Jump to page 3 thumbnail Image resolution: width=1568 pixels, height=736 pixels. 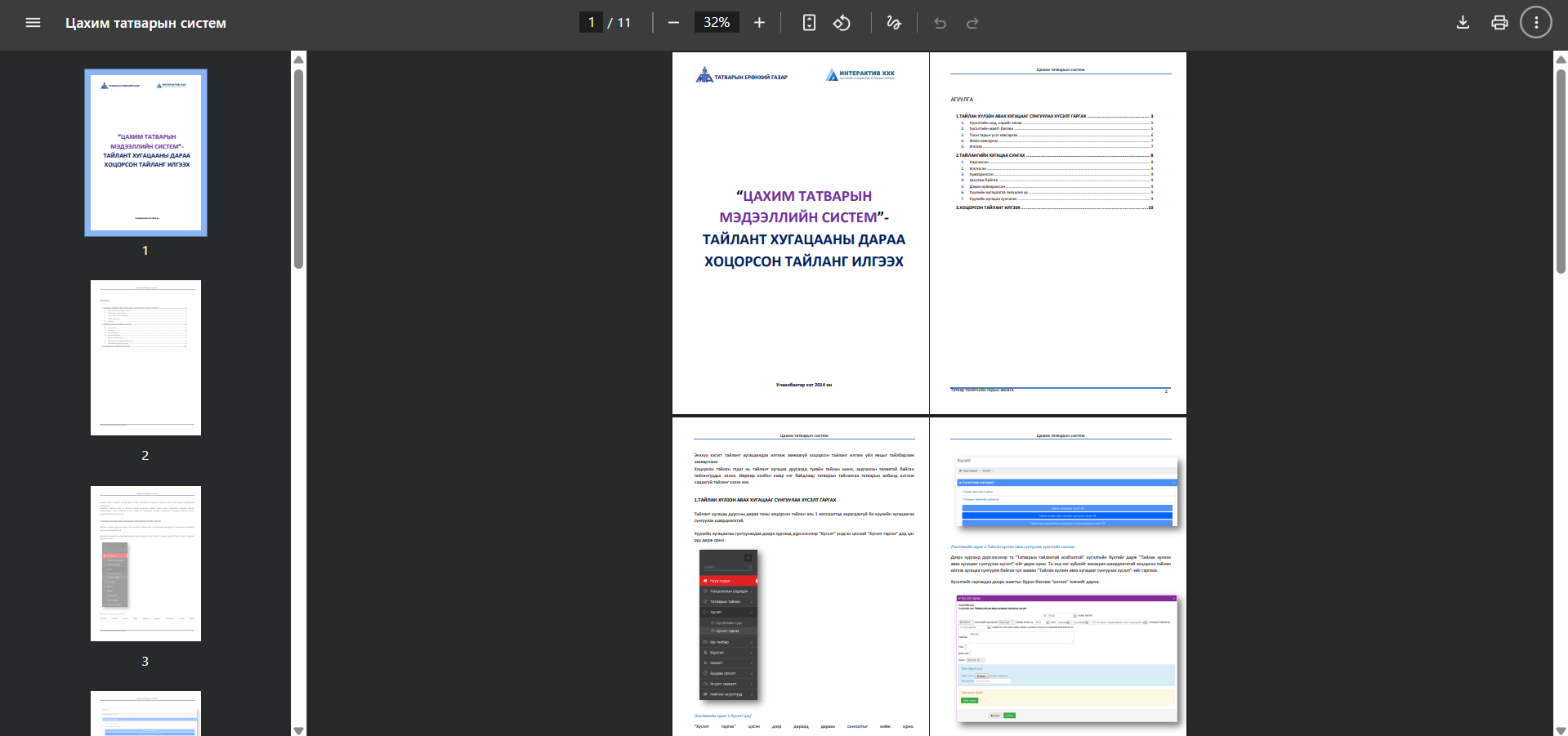point(145,564)
